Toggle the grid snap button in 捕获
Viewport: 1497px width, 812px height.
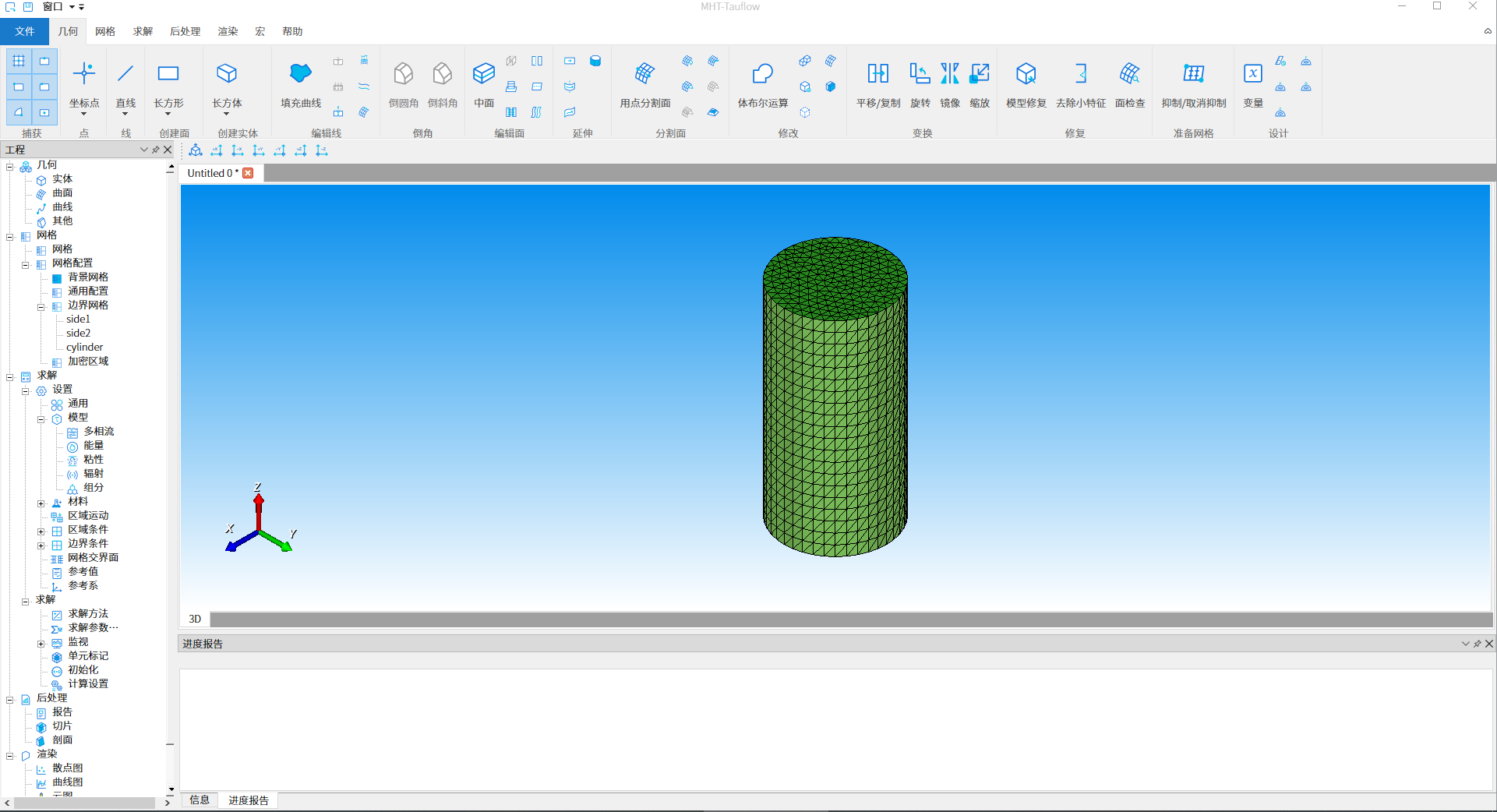tap(19, 61)
